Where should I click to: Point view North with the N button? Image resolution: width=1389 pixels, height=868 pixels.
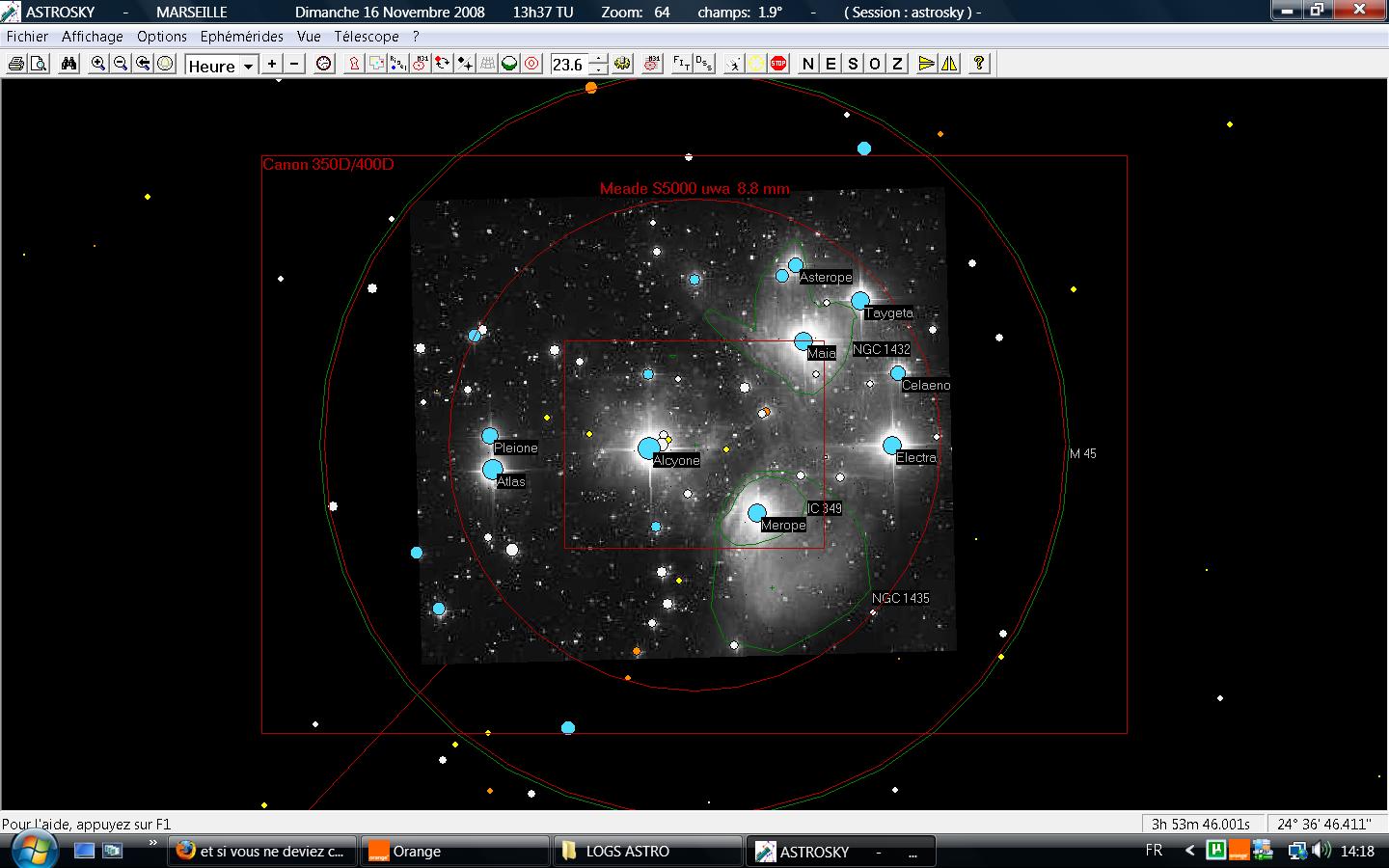click(808, 64)
